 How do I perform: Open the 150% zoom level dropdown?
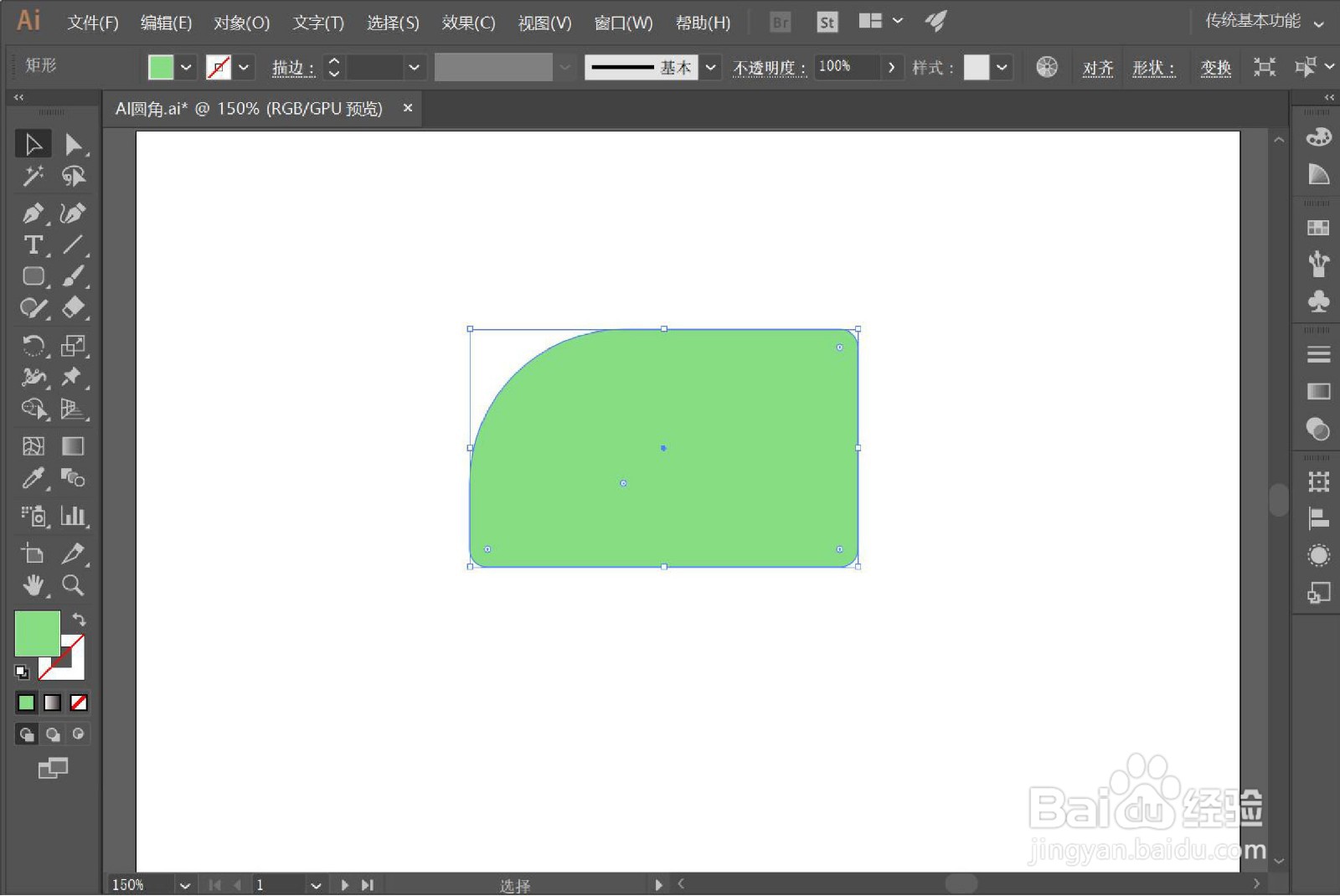pyautogui.click(x=185, y=885)
